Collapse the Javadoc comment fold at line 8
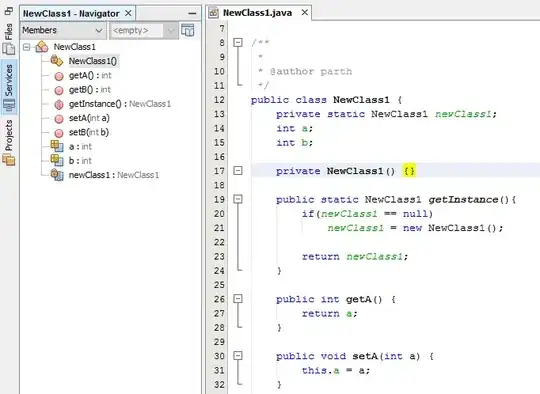 pos(238,42)
